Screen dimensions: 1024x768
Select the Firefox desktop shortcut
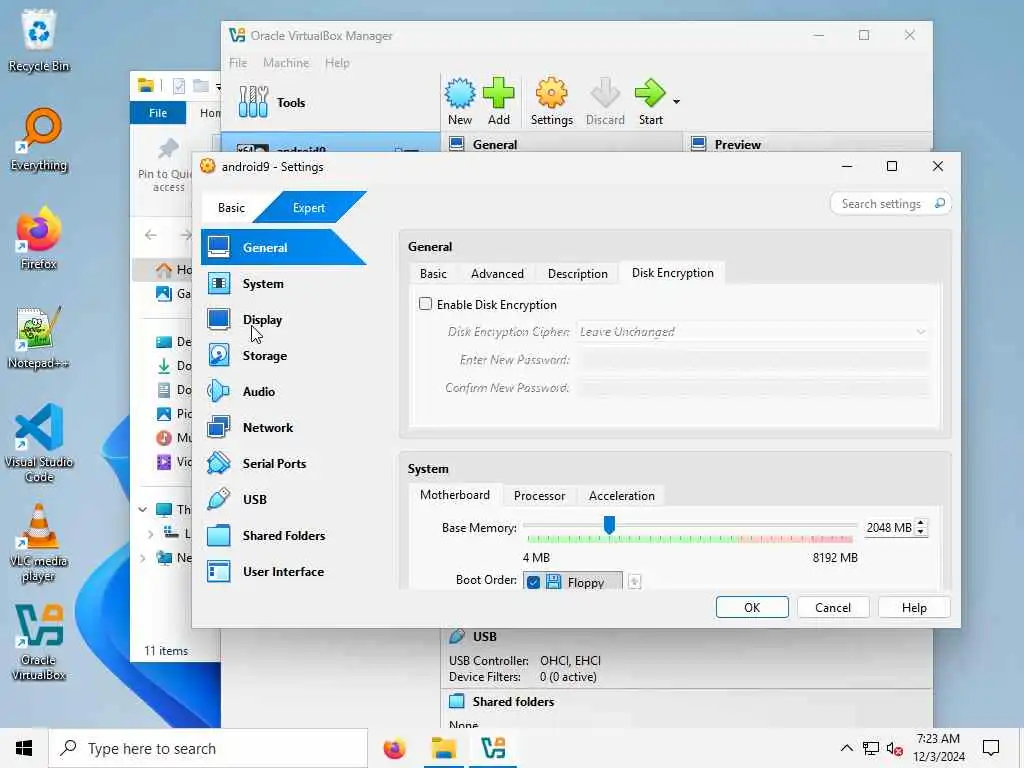click(39, 238)
